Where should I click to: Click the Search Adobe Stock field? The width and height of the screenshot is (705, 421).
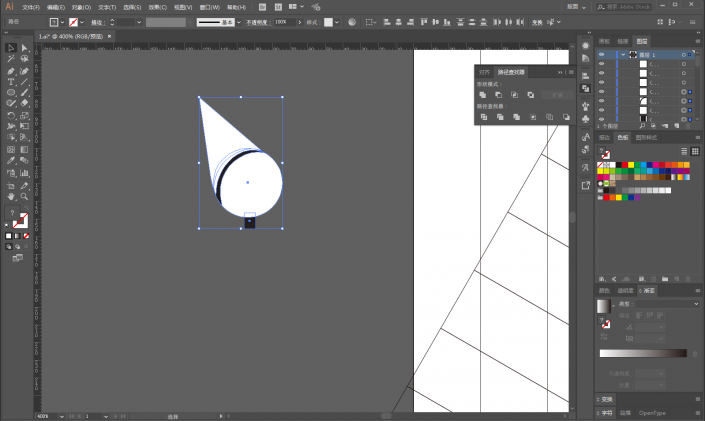coord(625,7)
